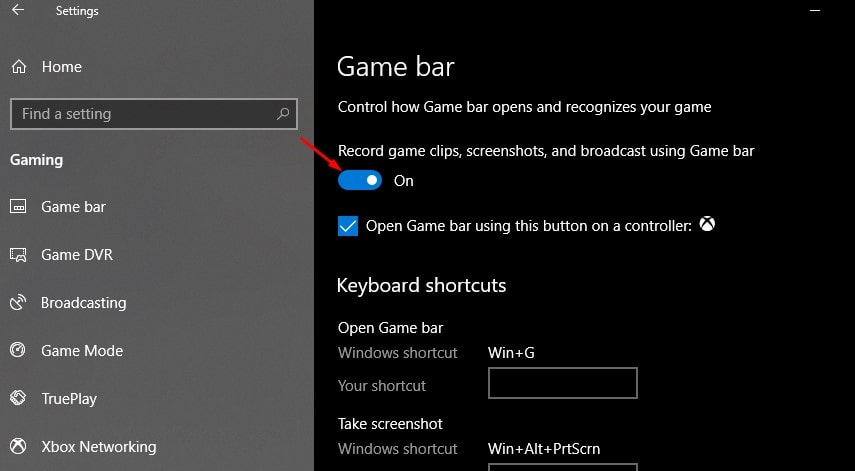Click the Gaming section heading

(x=37, y=160)
